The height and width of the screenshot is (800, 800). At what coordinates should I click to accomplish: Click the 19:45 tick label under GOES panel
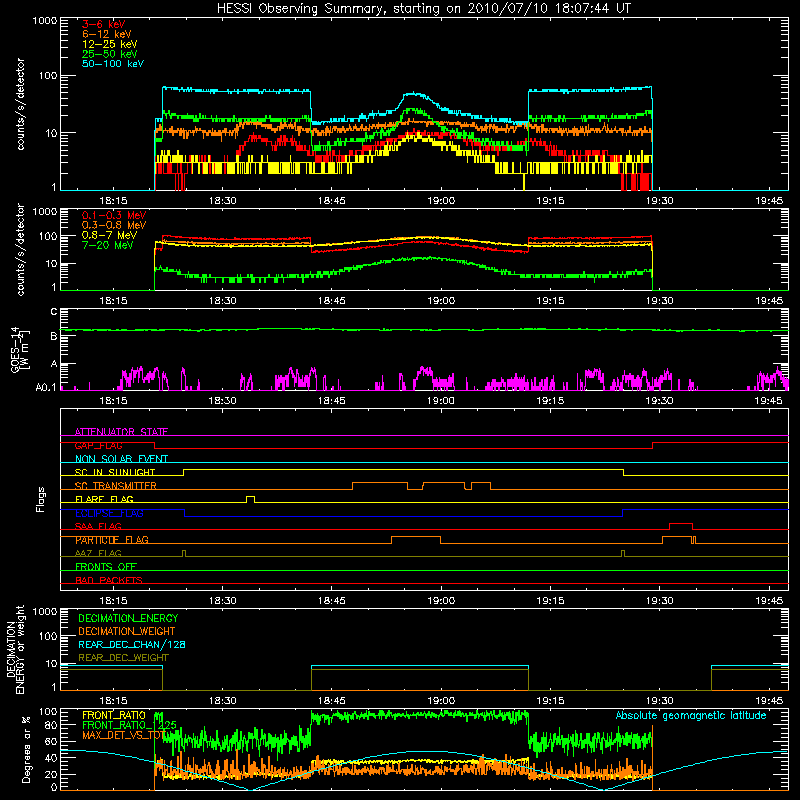(768, 401)
